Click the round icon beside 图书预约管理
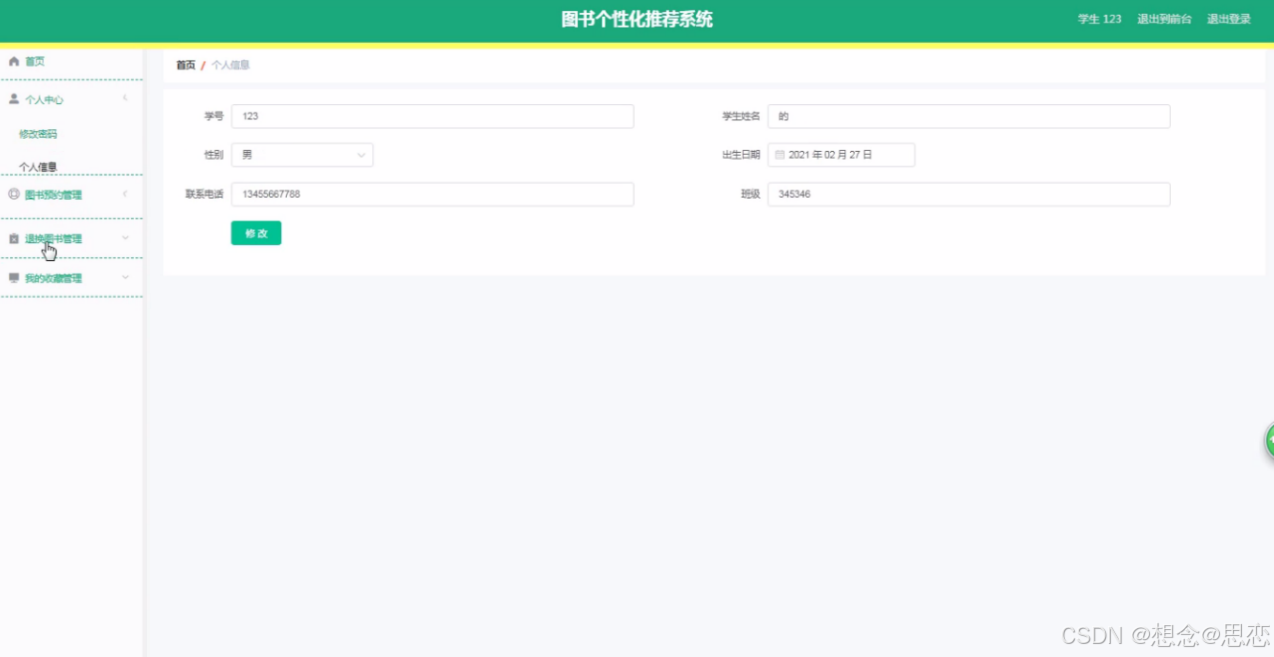Viewport: 1274px width, 657px height. (14, 195)
